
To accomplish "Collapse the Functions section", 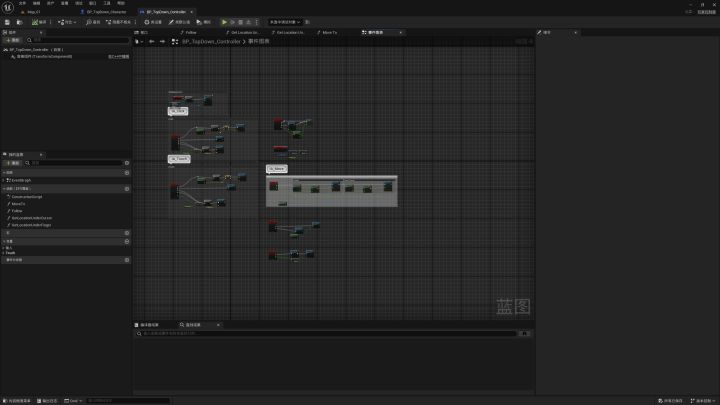I will (4, 189).
